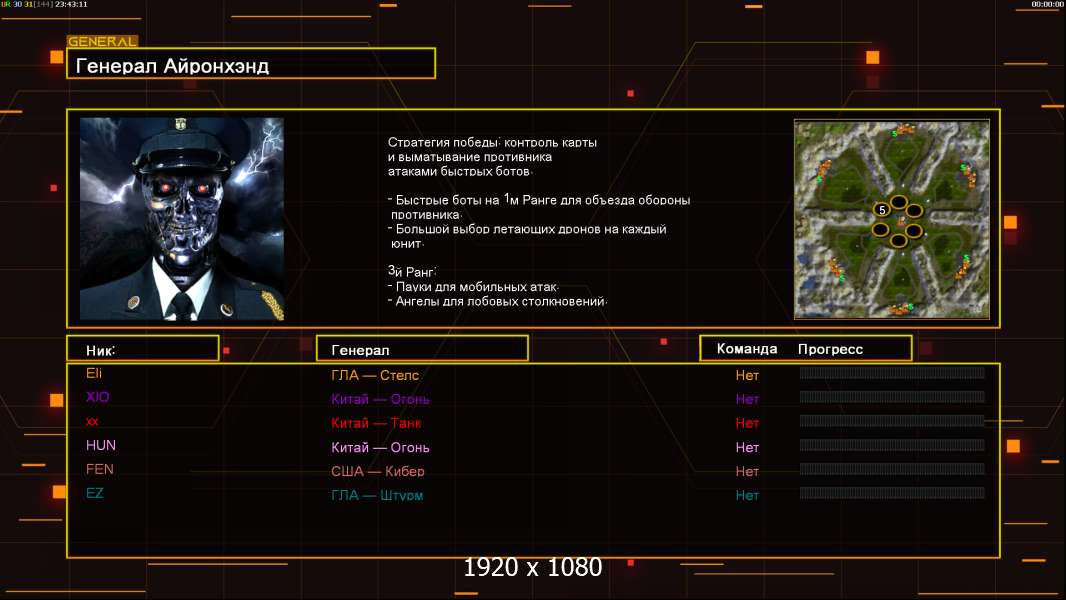Click the 'Прогресс' column header
The height and width of the screenshot is (600, 1066).
click(x=830, y=349)
